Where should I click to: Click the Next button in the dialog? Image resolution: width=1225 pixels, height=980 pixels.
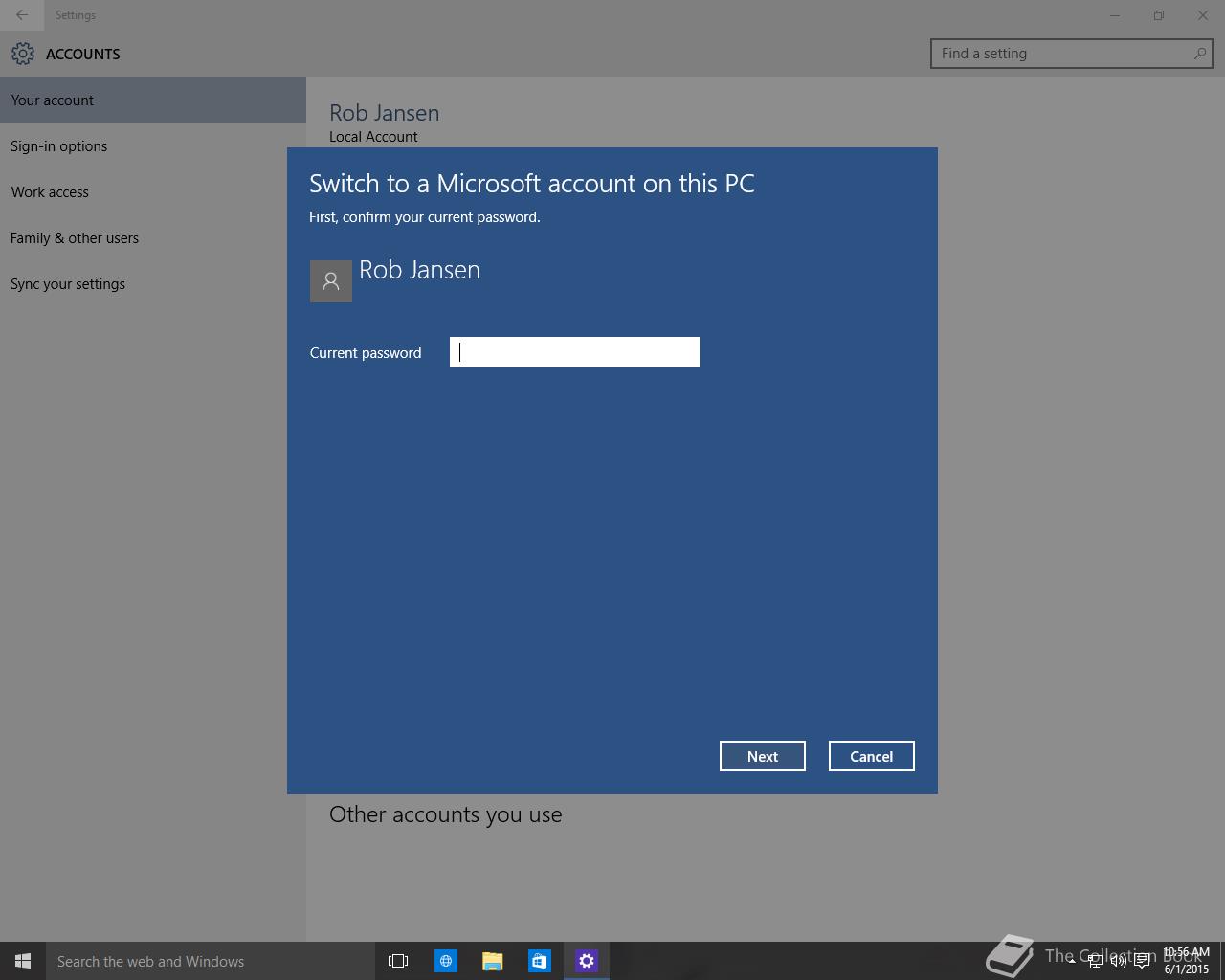click(x=763, y=756)
